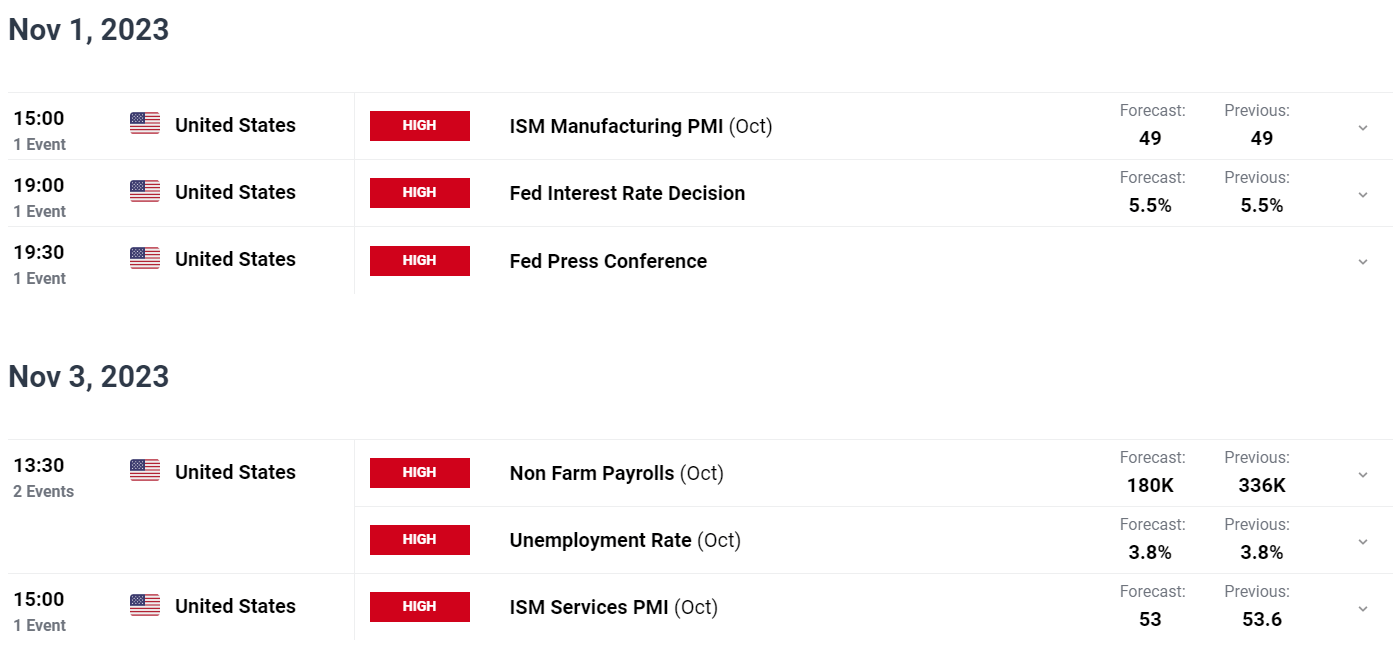
Task: Click US flag in Fed Press Conference row
Action: (x=145, y=258)
